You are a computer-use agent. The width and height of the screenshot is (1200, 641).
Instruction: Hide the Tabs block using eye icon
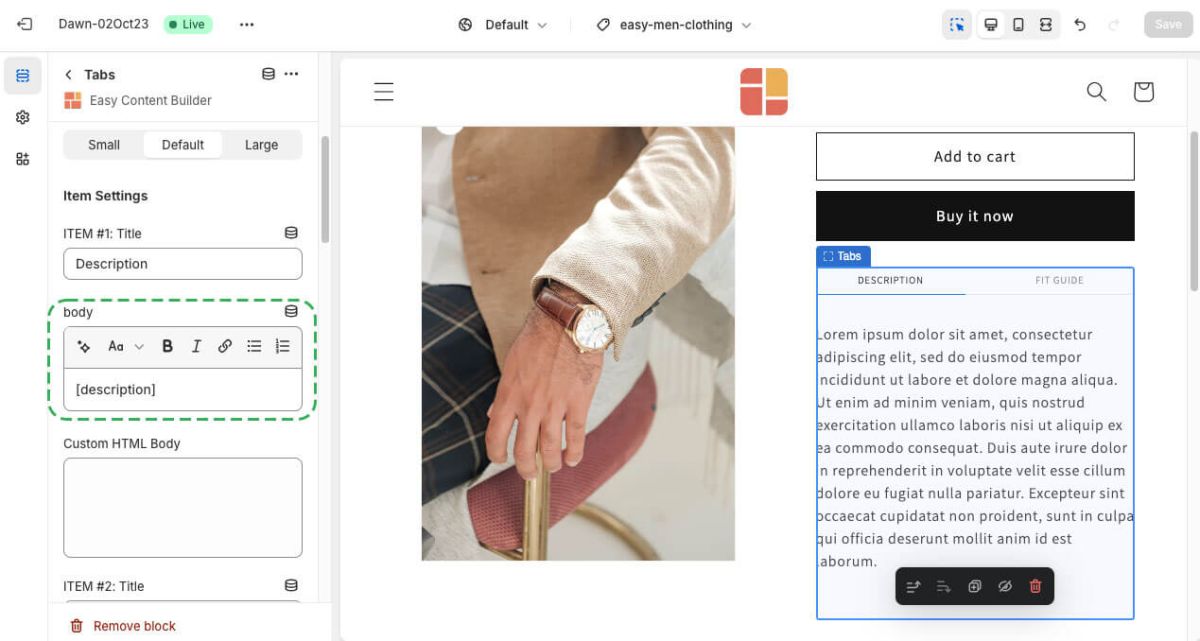1005,587
